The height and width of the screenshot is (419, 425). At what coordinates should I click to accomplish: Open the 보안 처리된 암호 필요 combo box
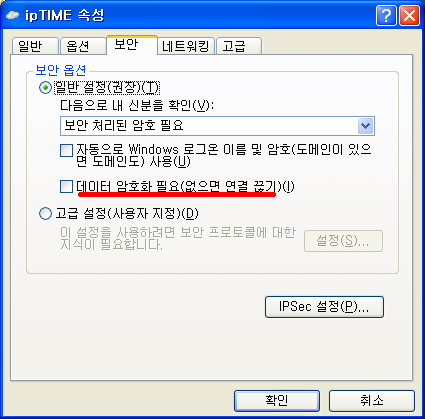pos(217,126)
